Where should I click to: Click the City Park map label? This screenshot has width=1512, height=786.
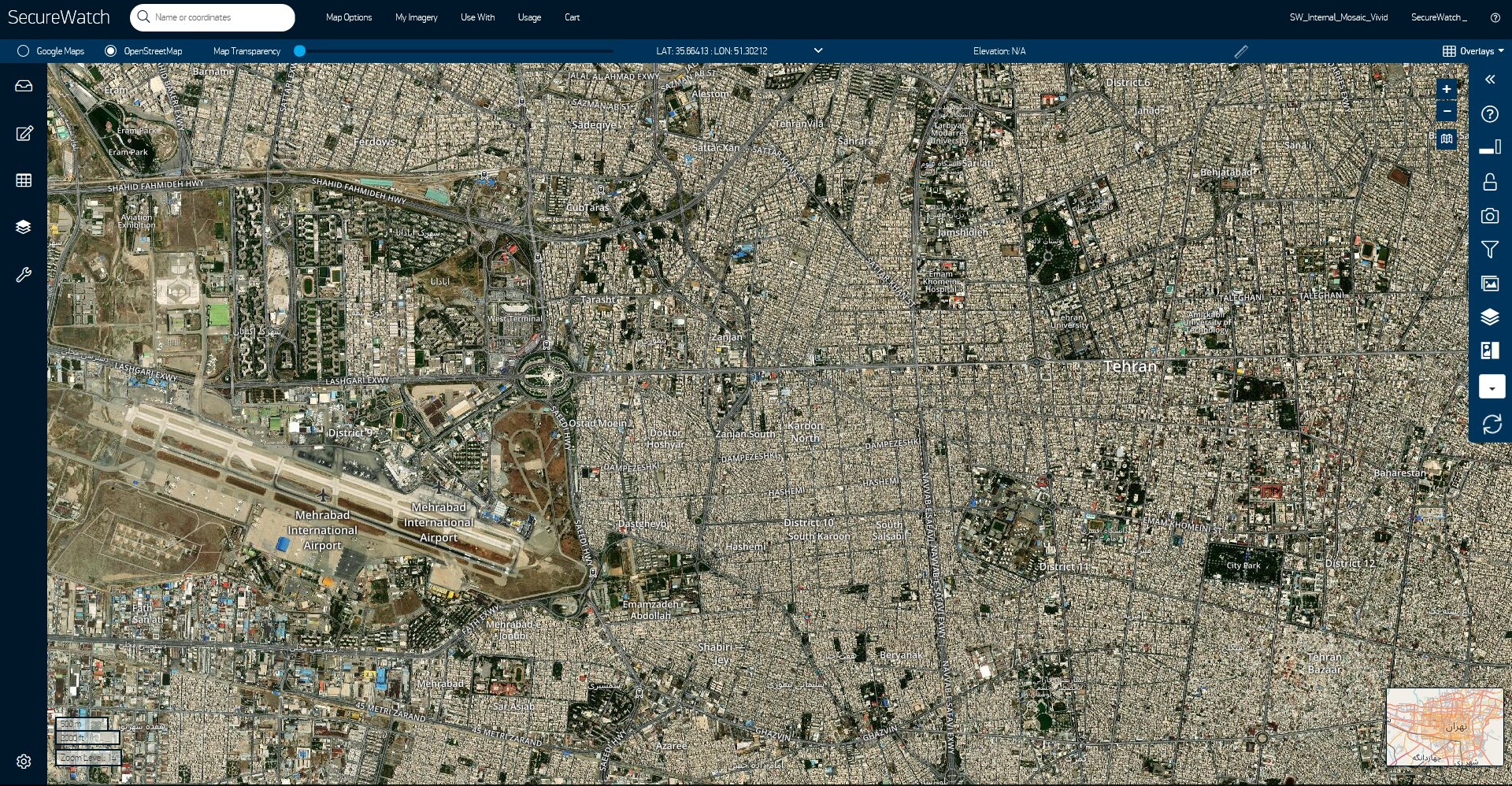pyautogui.click(x=1243, y=565)
